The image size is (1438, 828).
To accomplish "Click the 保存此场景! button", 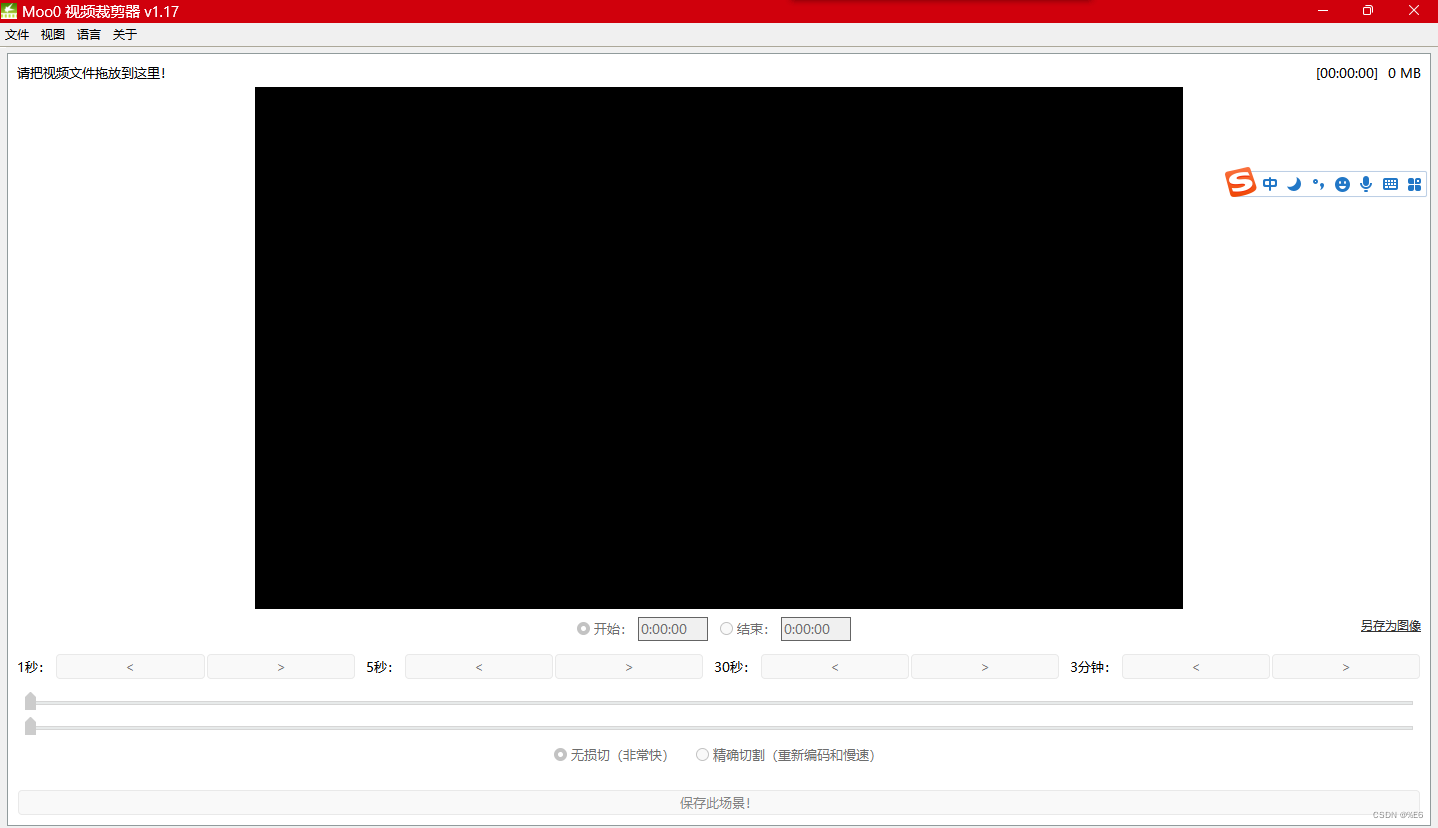I will 719,803.
